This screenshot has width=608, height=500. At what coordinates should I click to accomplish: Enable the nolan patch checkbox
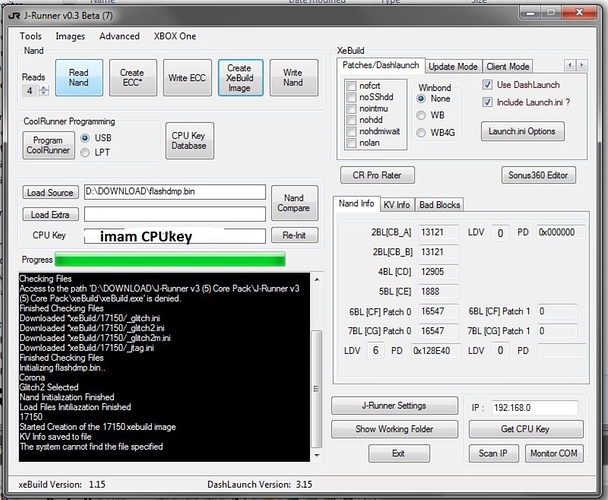pyautogui.click(x=351, y=143)
